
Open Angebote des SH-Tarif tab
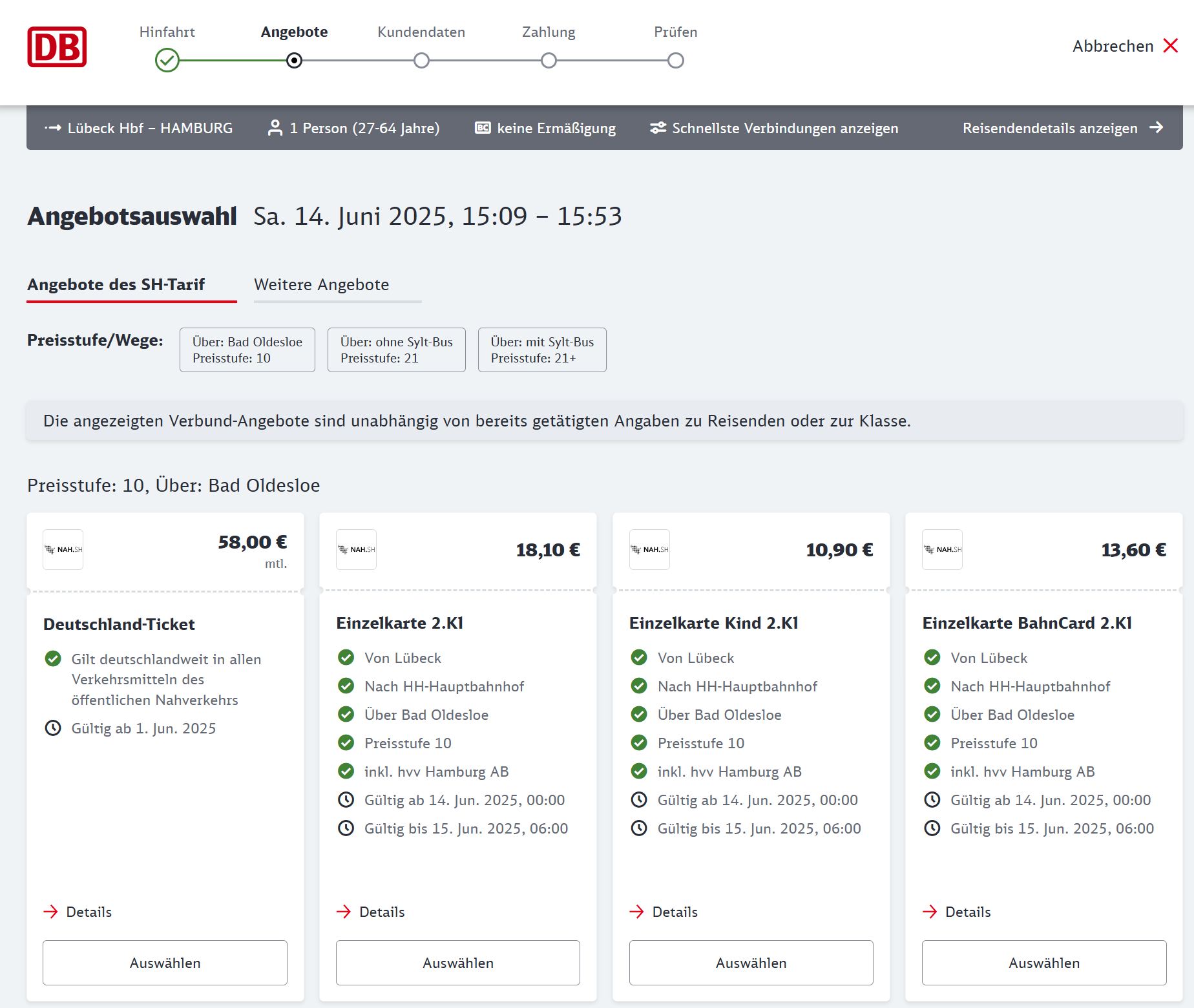tap(116, 285)
